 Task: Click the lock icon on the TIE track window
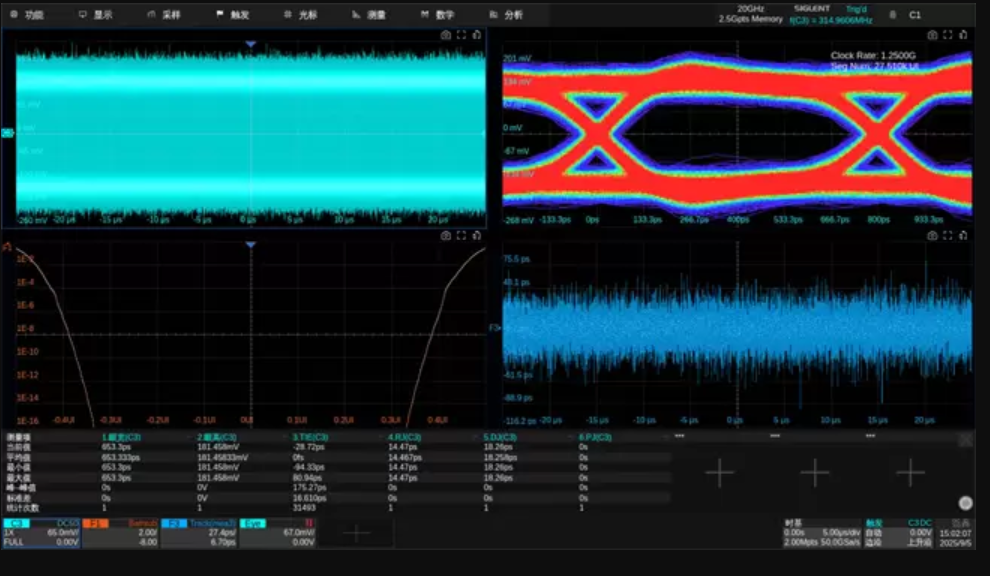point(964,236)
